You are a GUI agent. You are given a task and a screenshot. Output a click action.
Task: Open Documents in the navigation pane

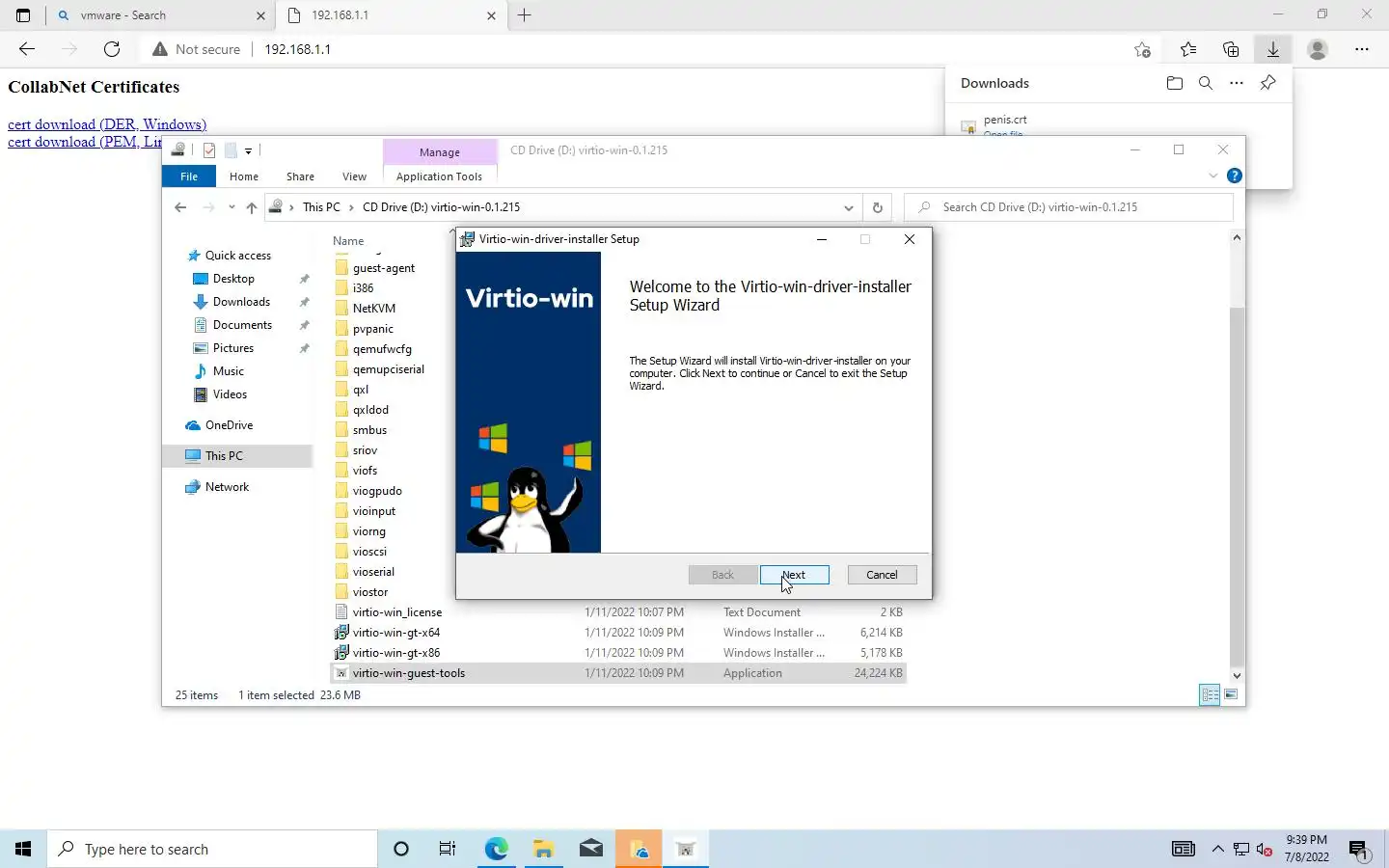242,325
